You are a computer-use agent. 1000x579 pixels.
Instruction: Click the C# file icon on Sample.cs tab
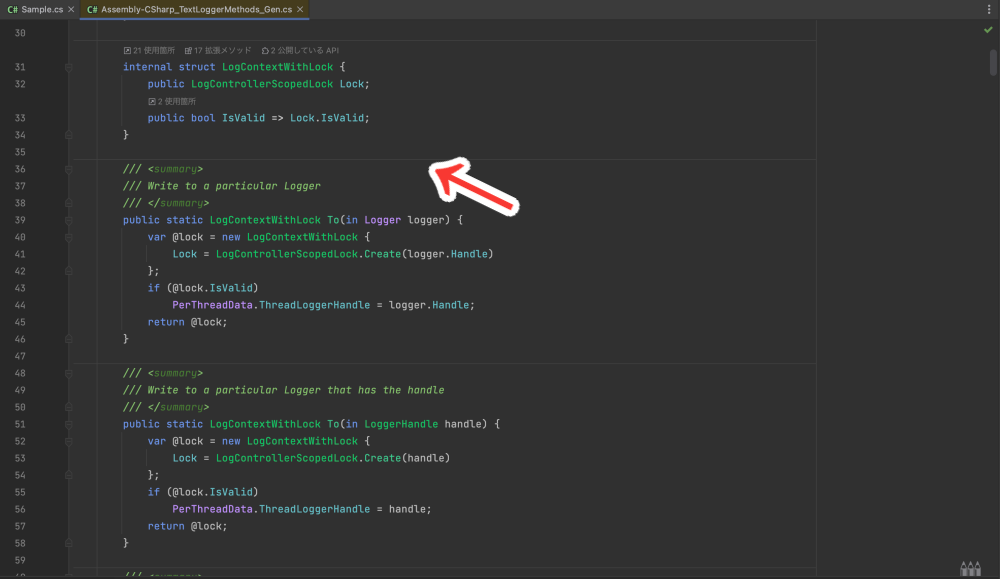click(x=12, y=10)
